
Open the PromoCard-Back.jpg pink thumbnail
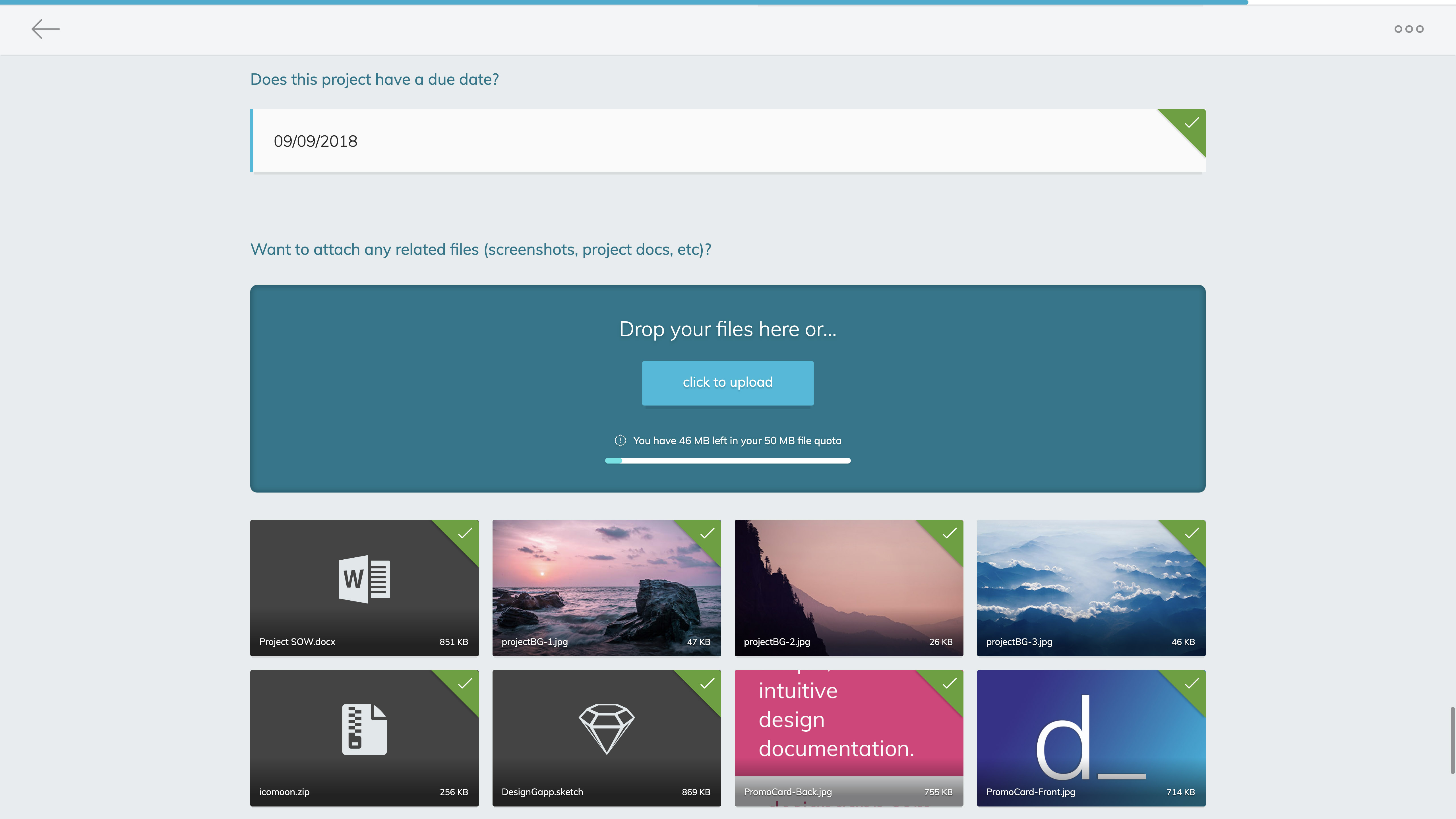(849, 738)
